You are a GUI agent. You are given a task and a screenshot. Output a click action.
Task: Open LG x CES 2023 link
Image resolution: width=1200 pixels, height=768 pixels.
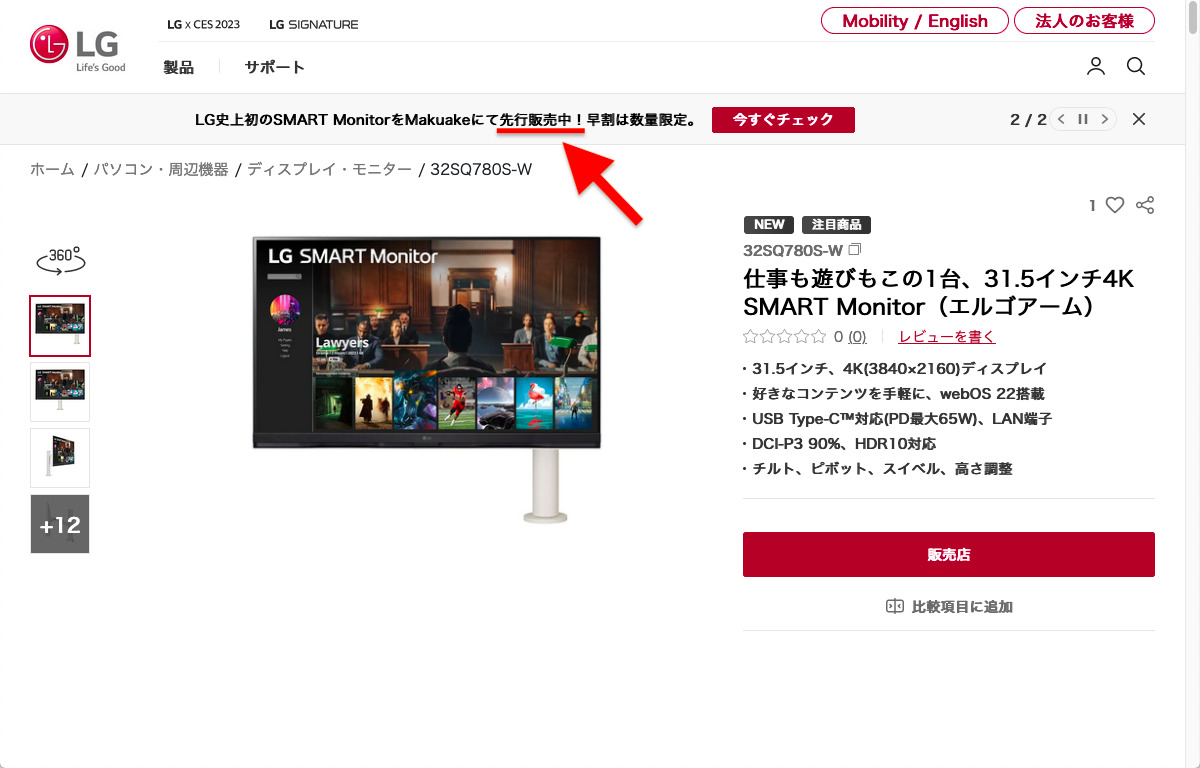204,24
